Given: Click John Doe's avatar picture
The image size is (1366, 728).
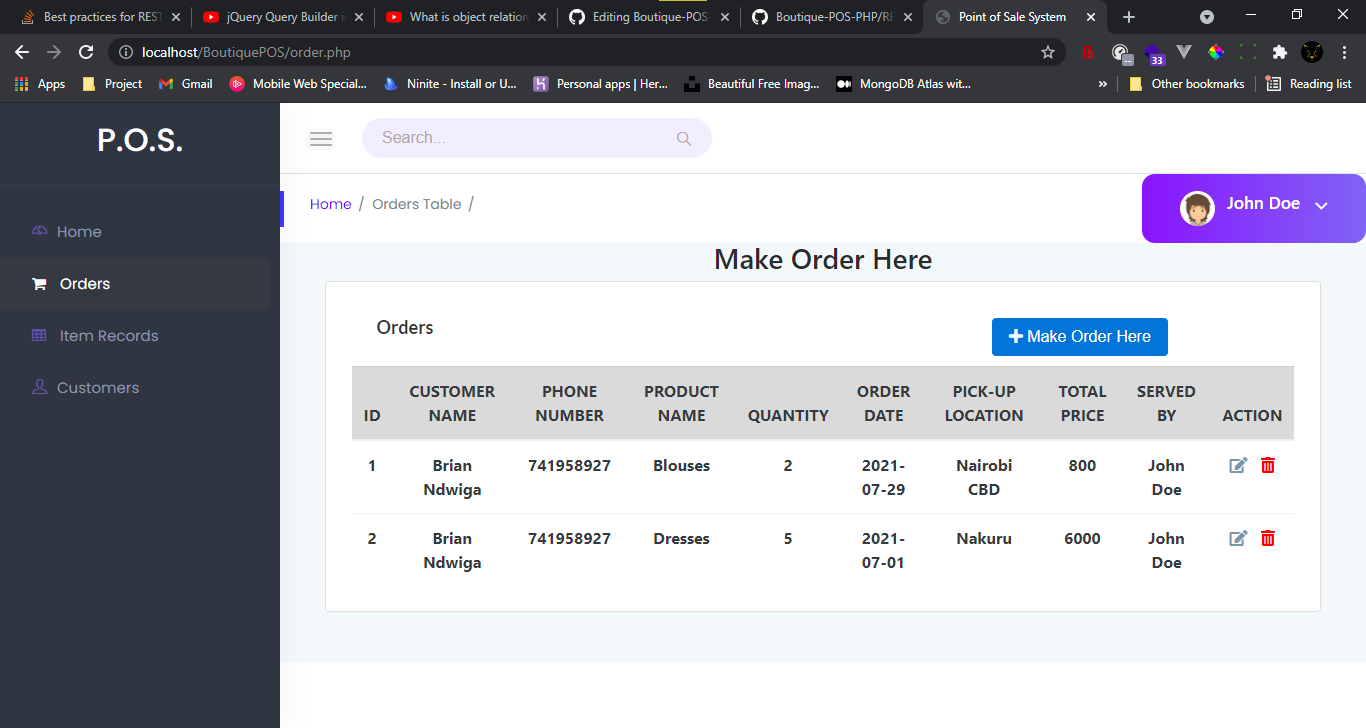Looking at the screenshot, I should click(x=1197, y=208).
